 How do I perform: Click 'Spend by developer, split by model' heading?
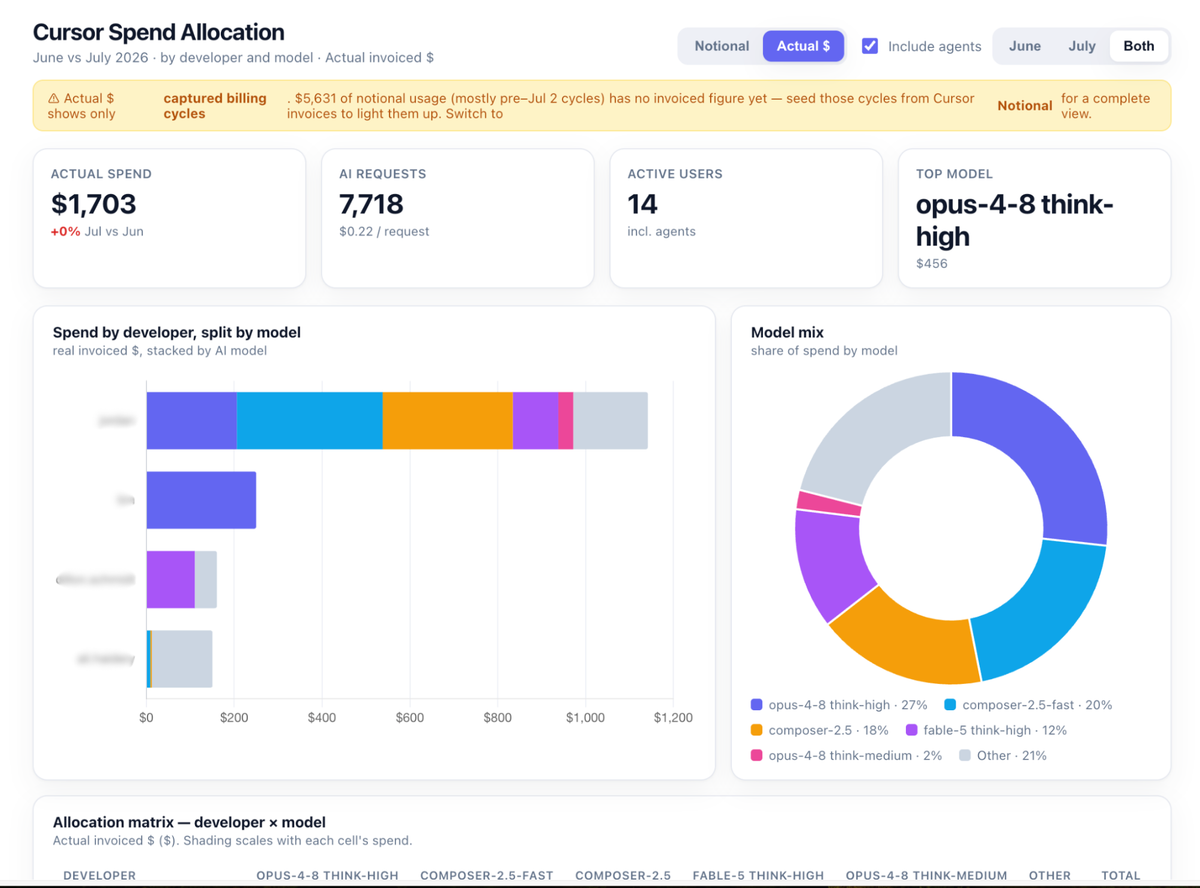coord(177,332)
